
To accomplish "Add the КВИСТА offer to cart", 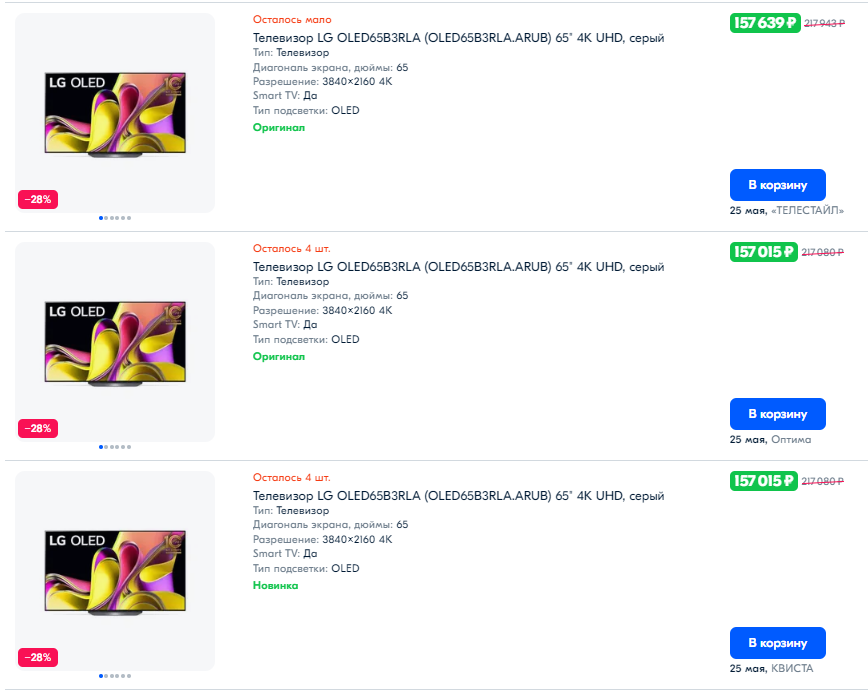I will [777, 643].
